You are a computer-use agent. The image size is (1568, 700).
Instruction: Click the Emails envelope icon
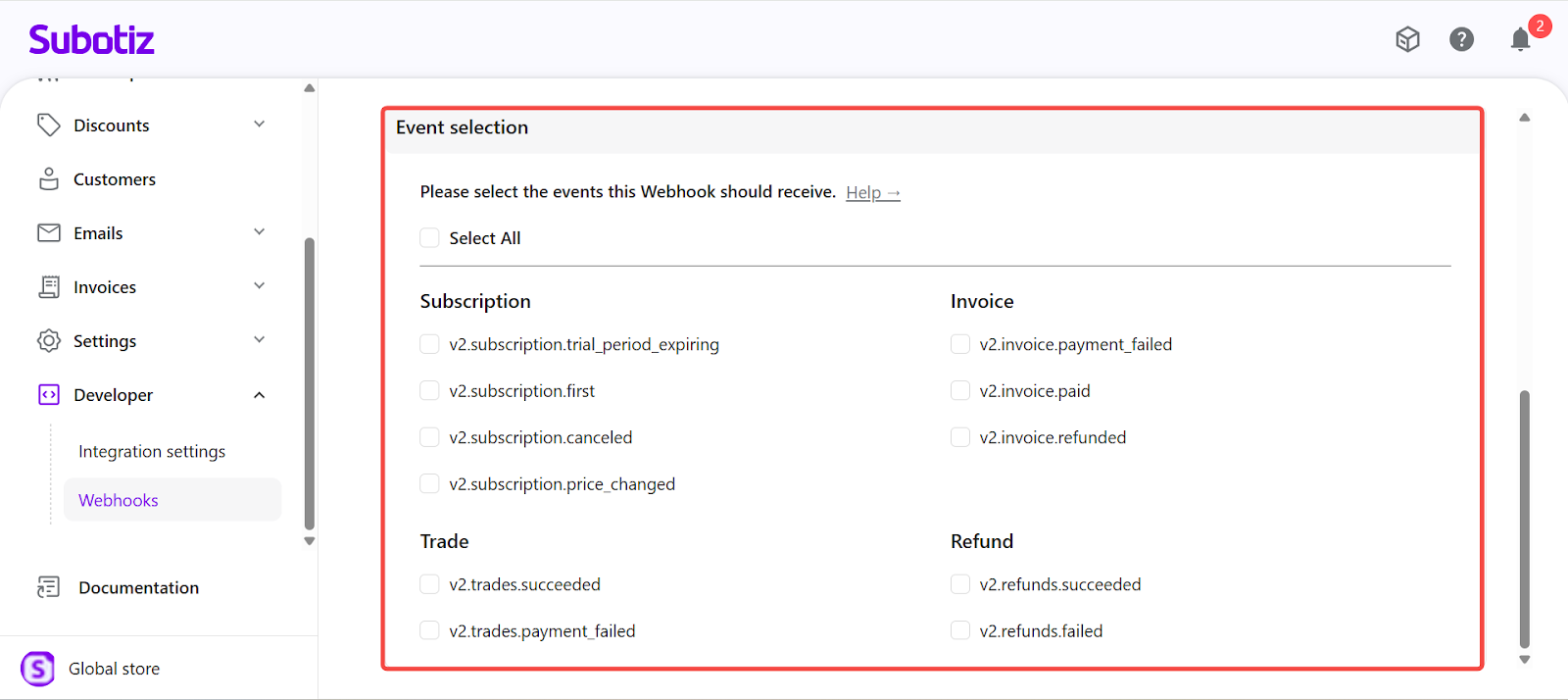[x=48, y=232]
